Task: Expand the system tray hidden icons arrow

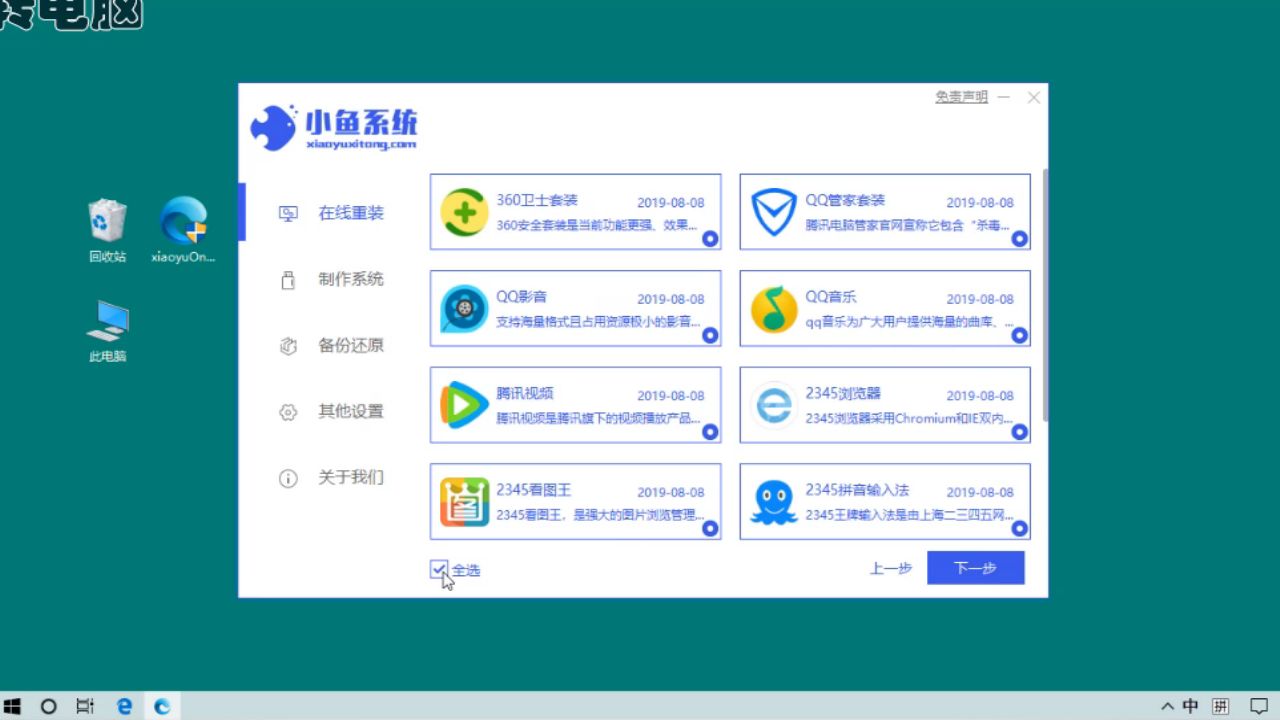Action: 1166,706
